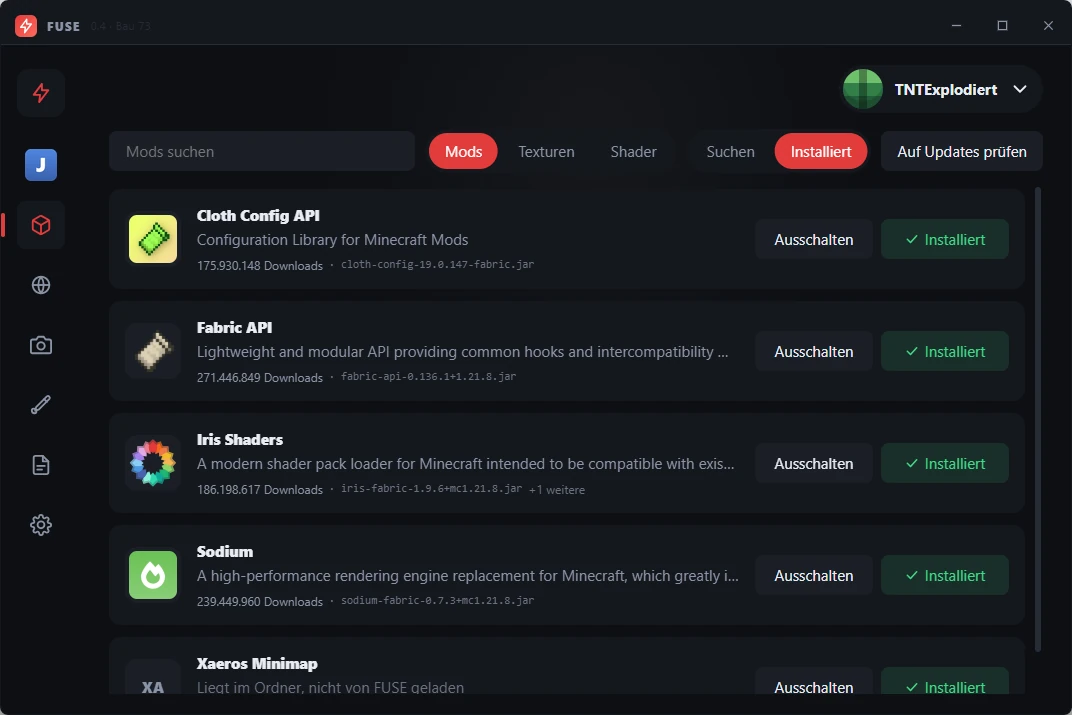Select the Installiert filter tab
1072x715 pixels.
click(x=821, y=152)
